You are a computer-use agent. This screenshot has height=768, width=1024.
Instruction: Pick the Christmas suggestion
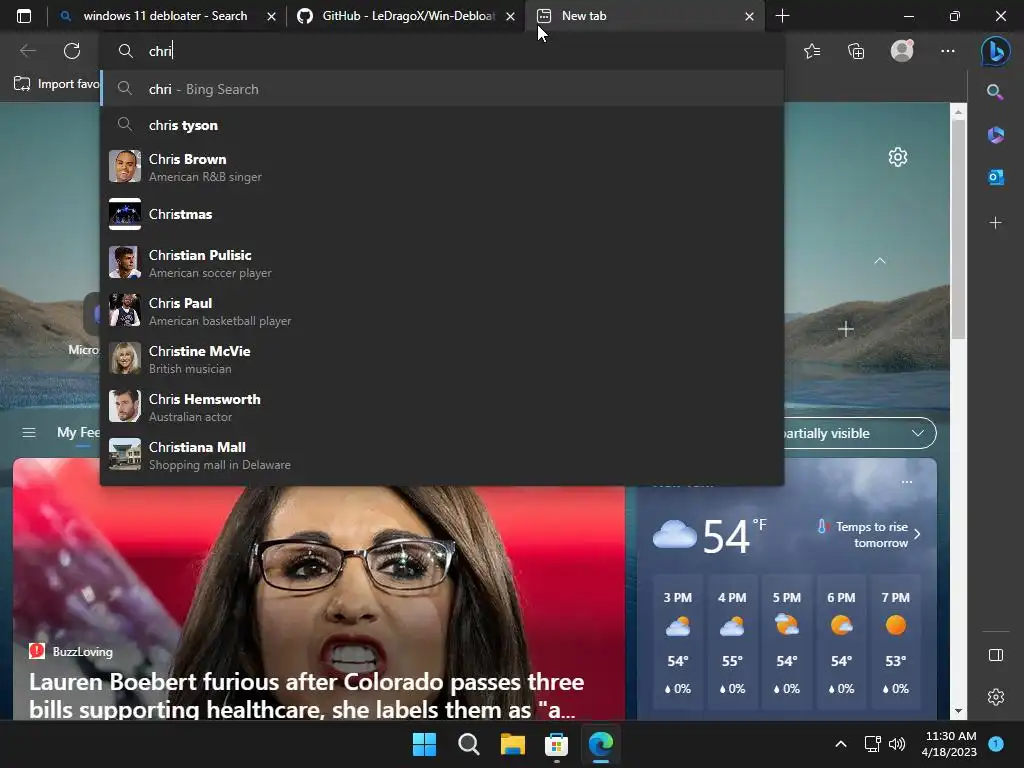click(442, 214)
